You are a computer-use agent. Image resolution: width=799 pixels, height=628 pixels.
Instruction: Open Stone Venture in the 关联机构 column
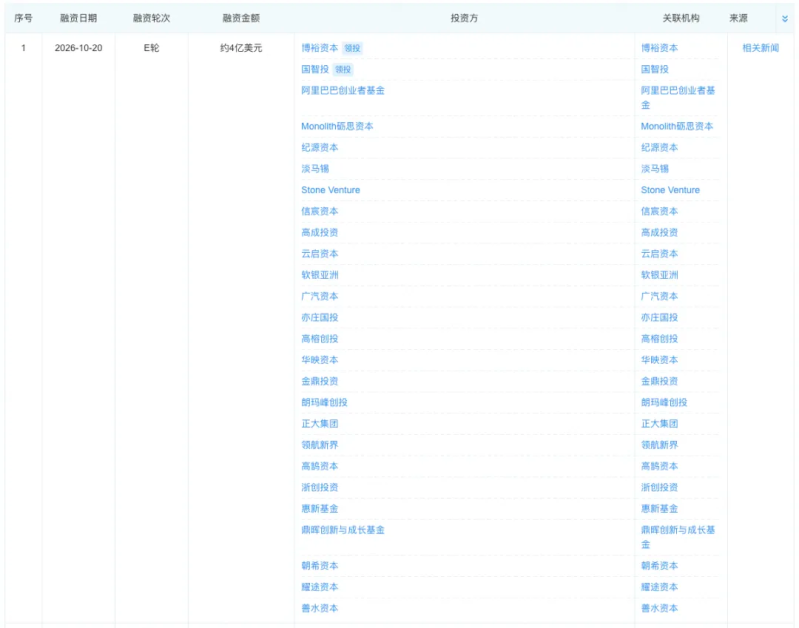click(x=670, y=190)
